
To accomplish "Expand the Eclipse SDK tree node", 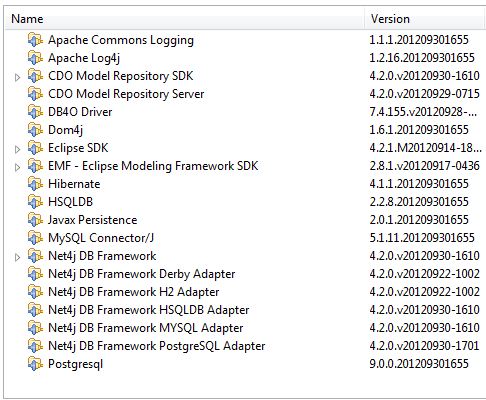I will coord(18,150).
